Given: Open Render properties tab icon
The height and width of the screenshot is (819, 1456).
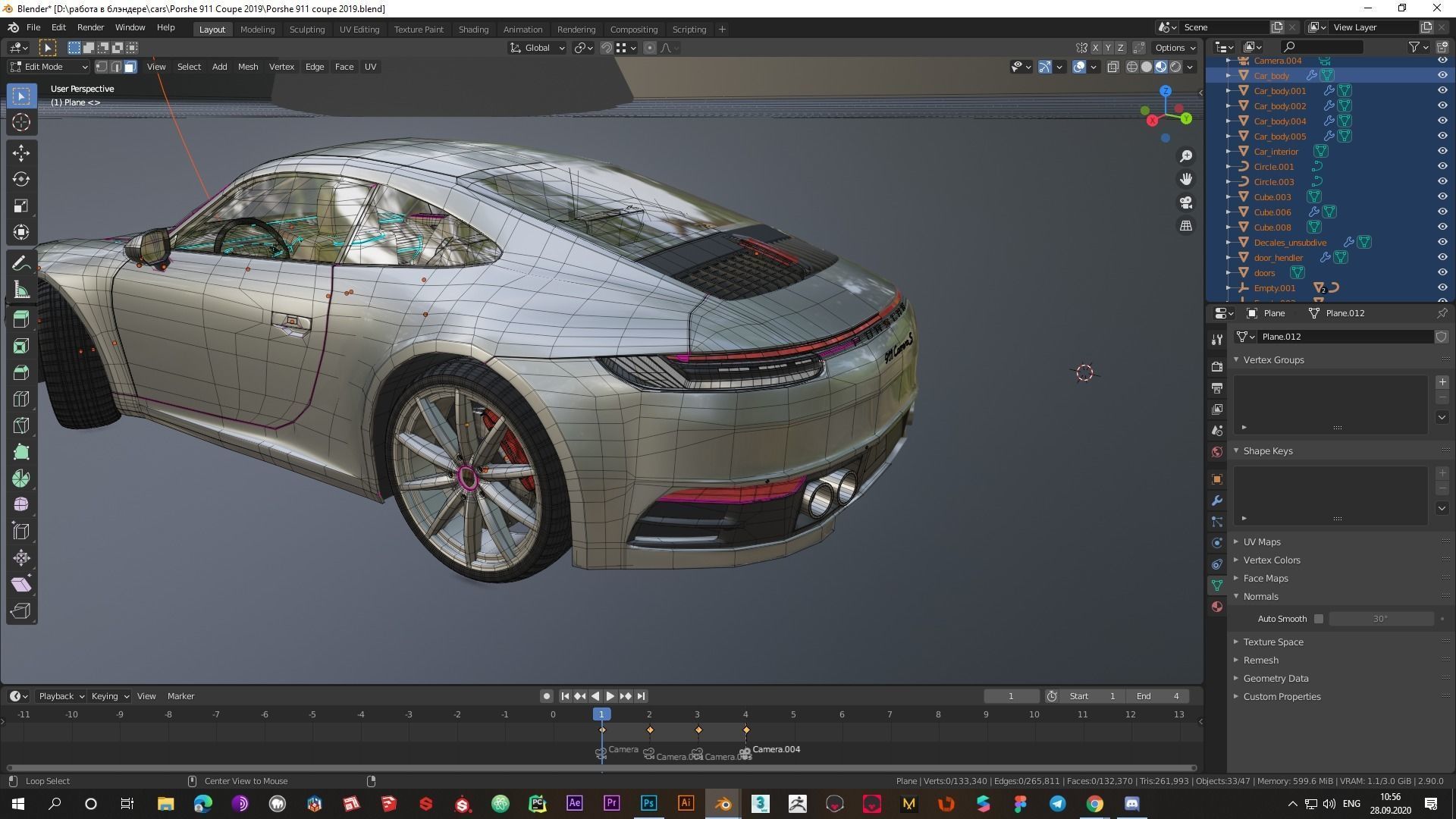Looking at the screenshot, I should point(1217,366).
